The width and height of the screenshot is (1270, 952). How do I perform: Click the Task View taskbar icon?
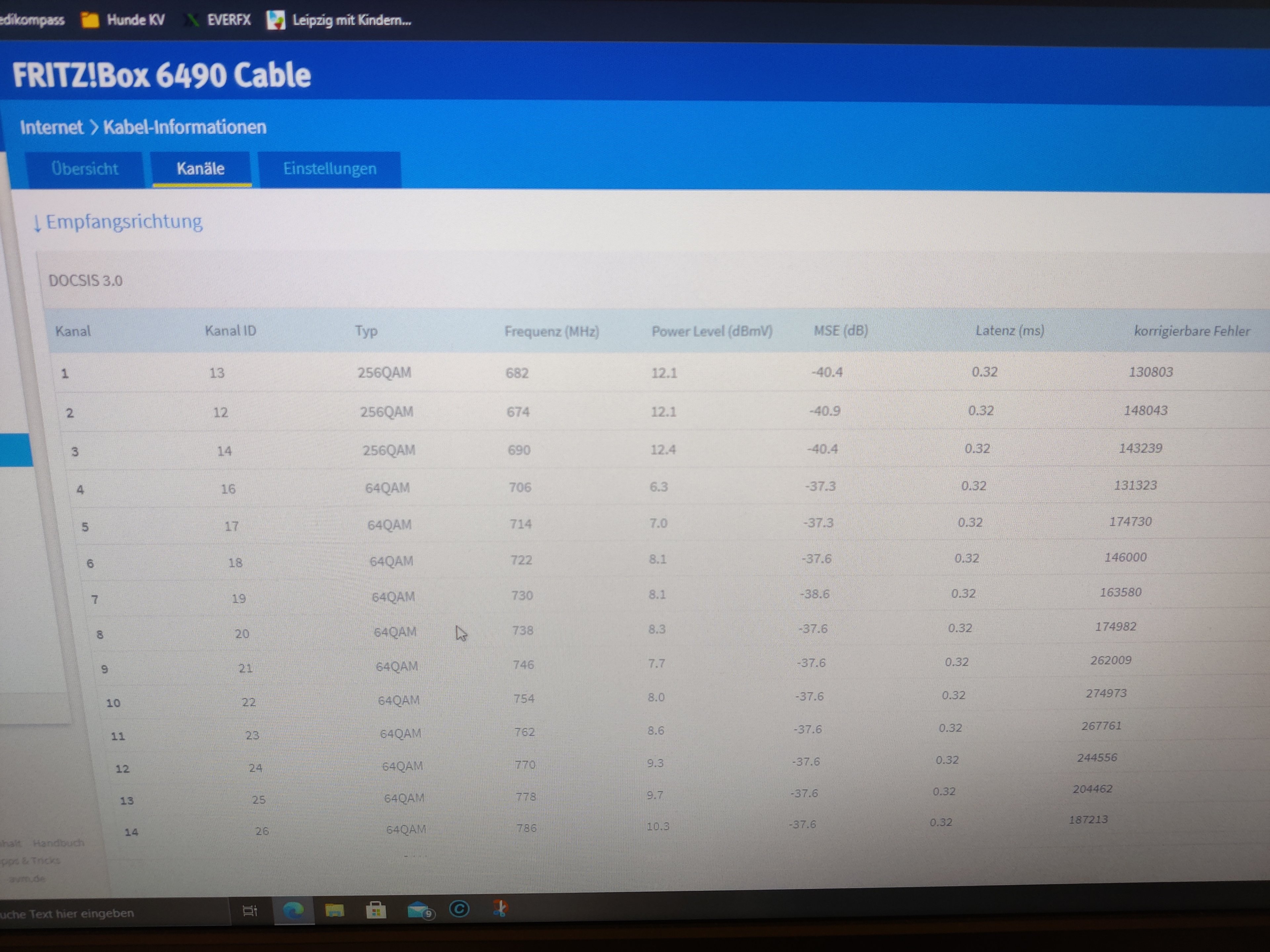click(x=250, y=911)
